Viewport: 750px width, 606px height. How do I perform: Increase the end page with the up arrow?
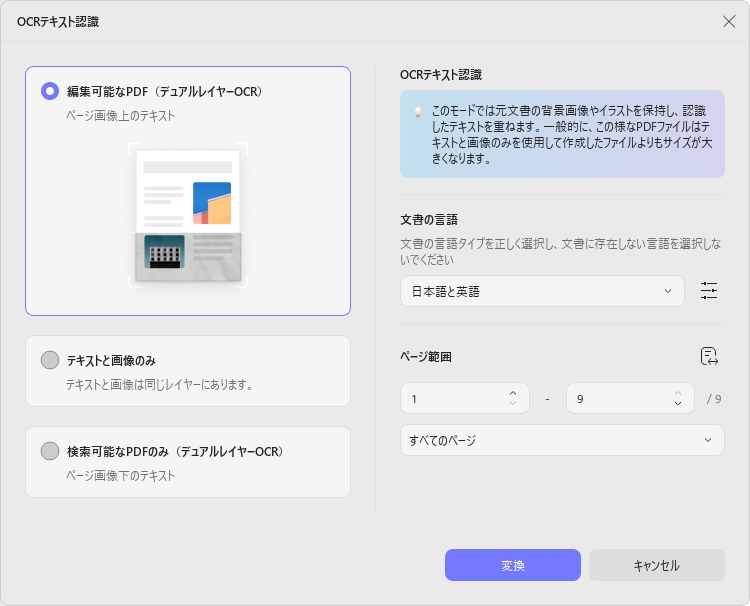[x=678, y=393]
